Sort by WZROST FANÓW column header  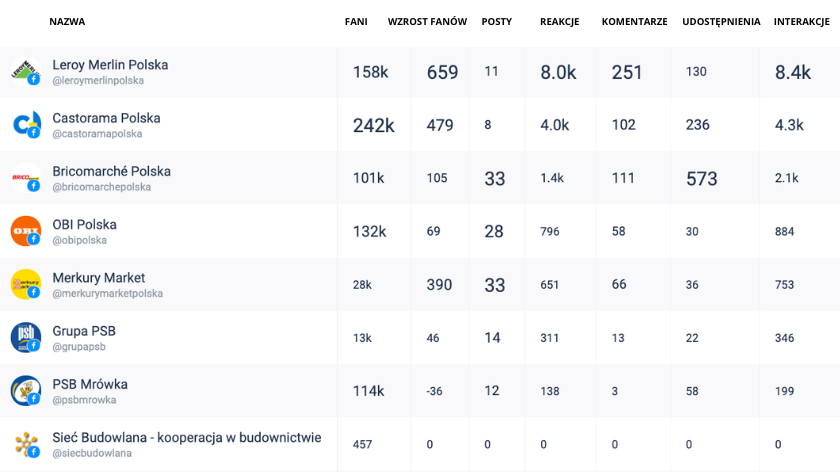pos(427,21)
